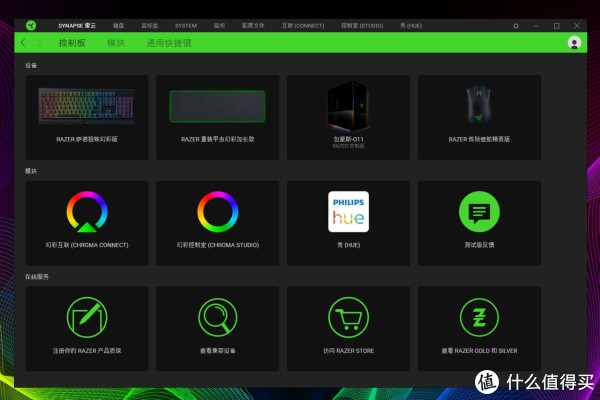Open the settings gear in the title bar
600x400 pixels.
516,26
